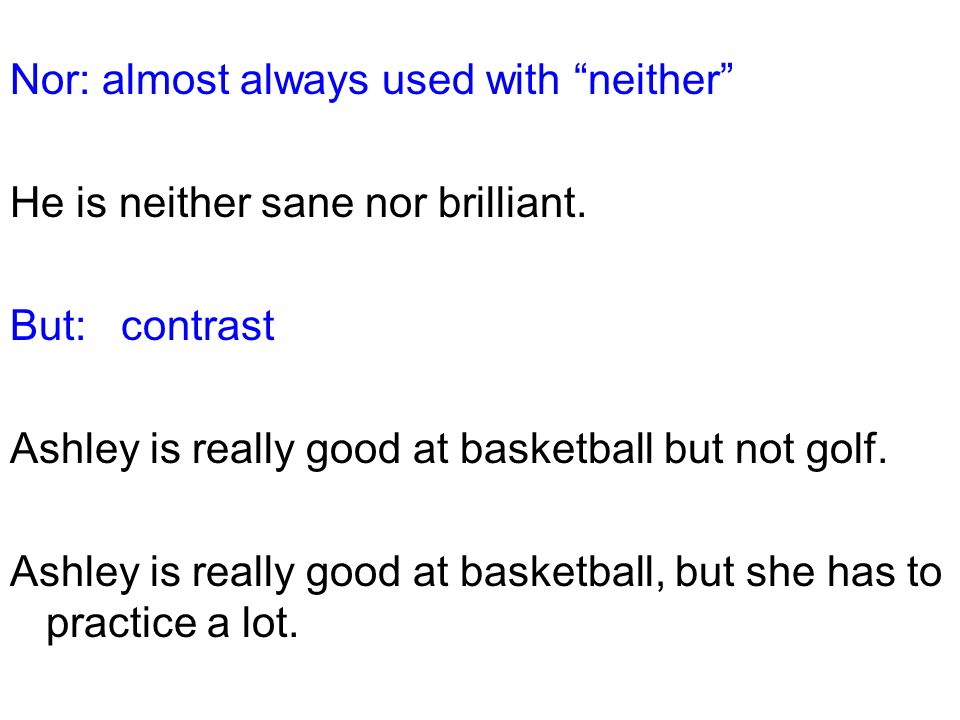
Task: Click "Ashley" in the golf sentence
Action: point(75,450)
